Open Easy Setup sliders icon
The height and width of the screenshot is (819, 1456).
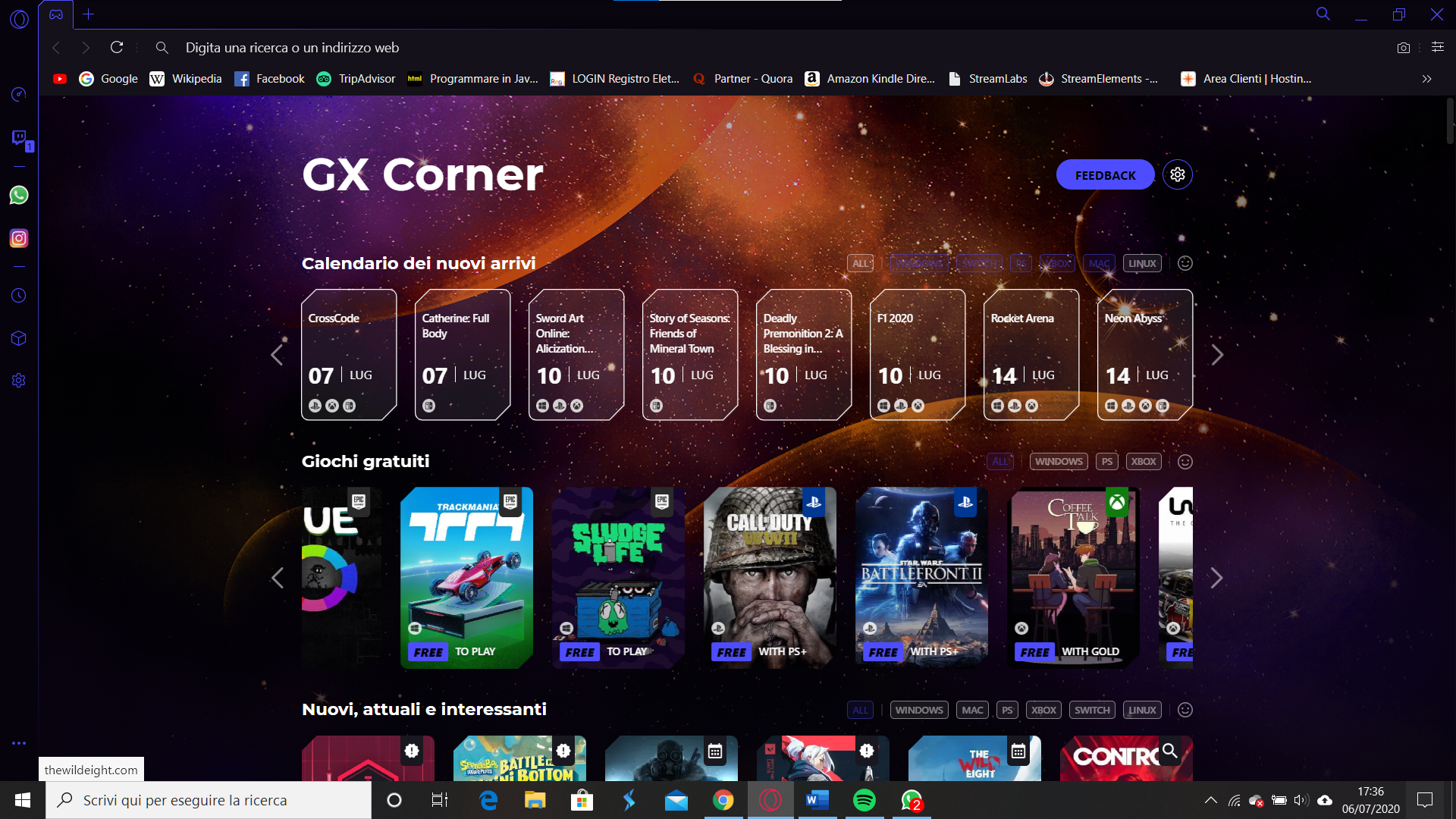click(x=1437, y=47)
